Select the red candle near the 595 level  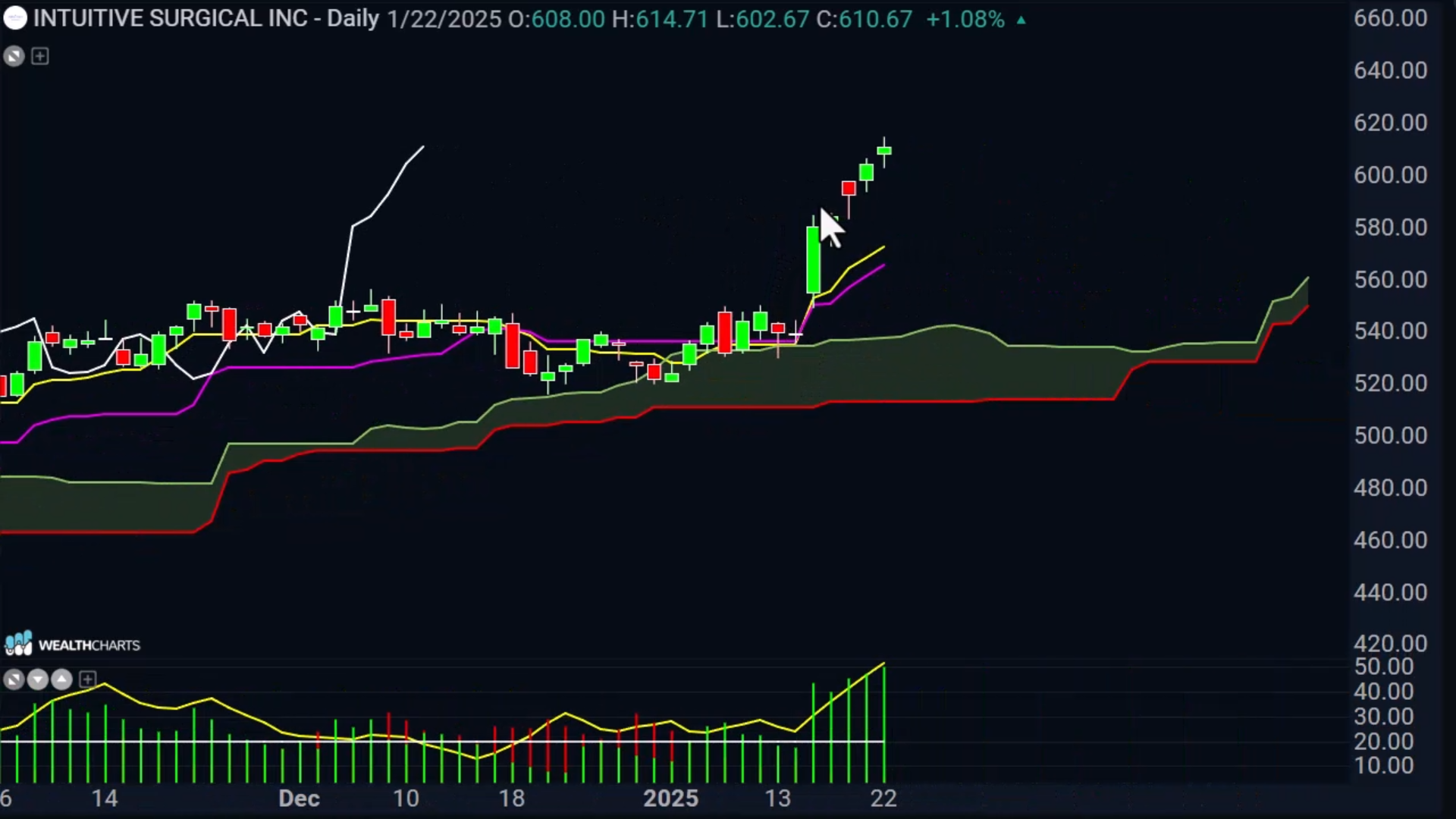point(849,188)
